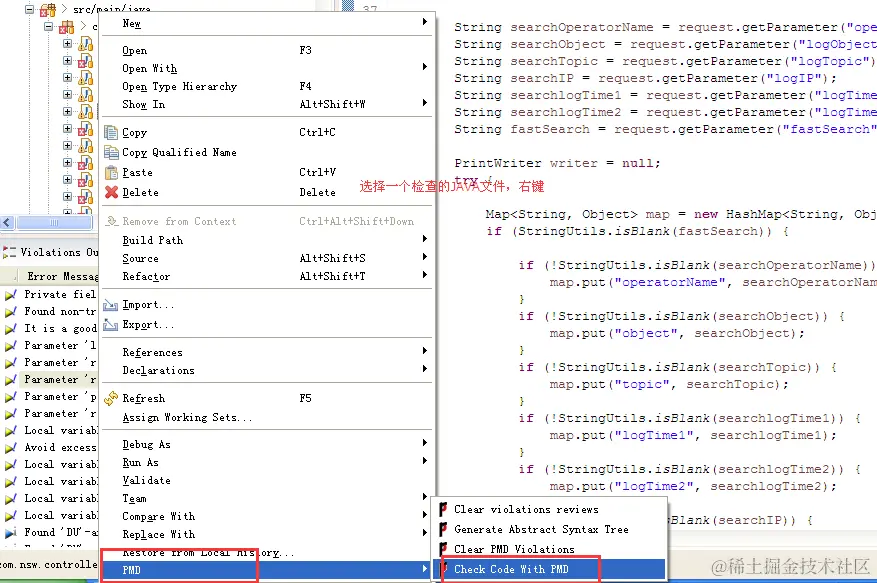The height and width of the screenshot is (583, 877).
Task: Choose Declarations menu entry
Action: [x=267, y=370]
